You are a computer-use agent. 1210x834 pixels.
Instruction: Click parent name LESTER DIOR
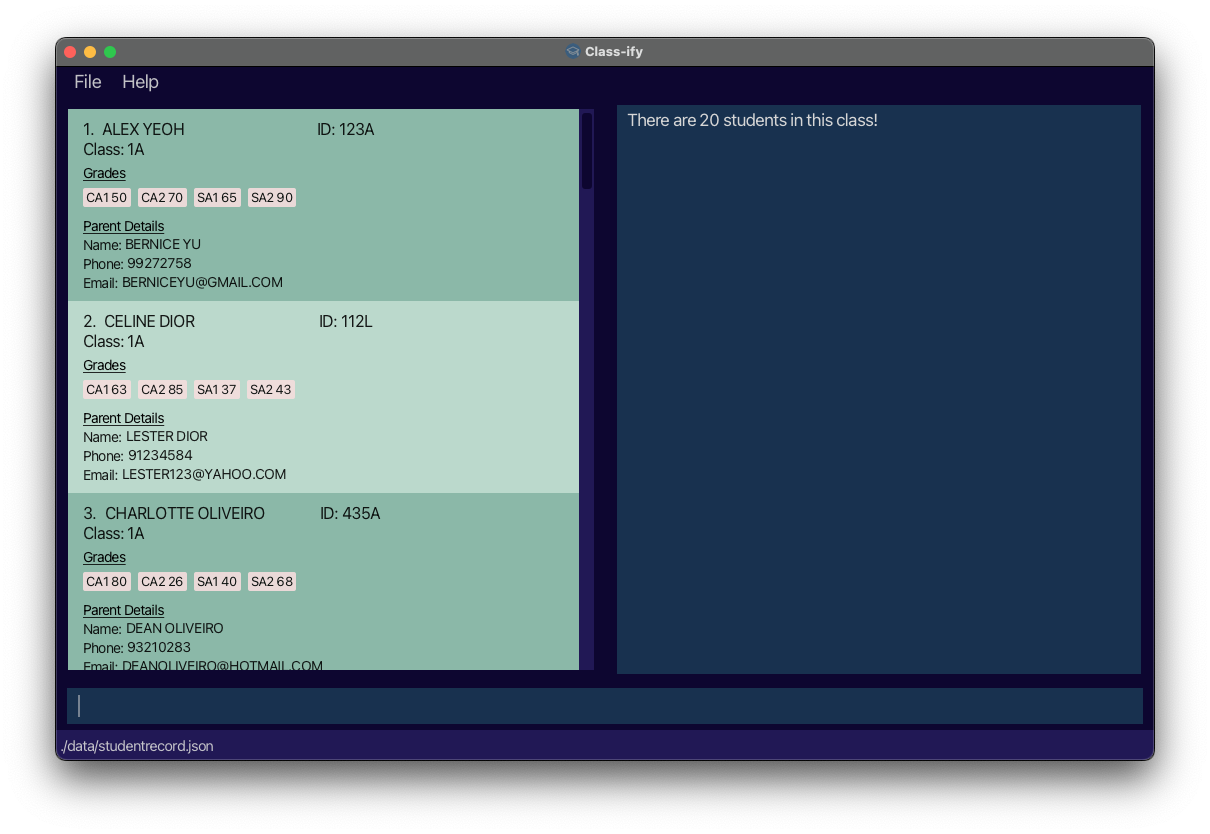point(167,437)
